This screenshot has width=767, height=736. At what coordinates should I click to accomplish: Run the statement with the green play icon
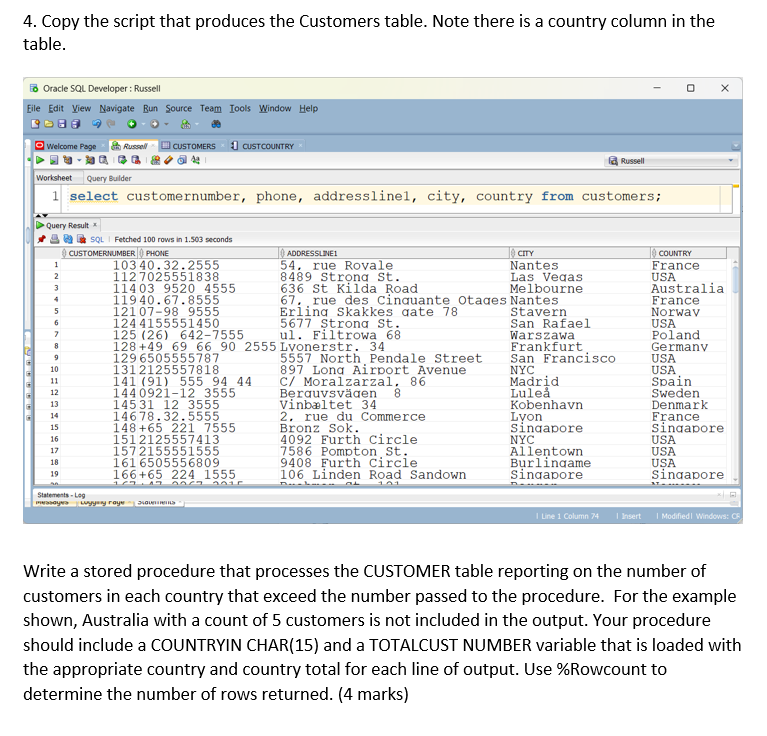pos(40,160)
